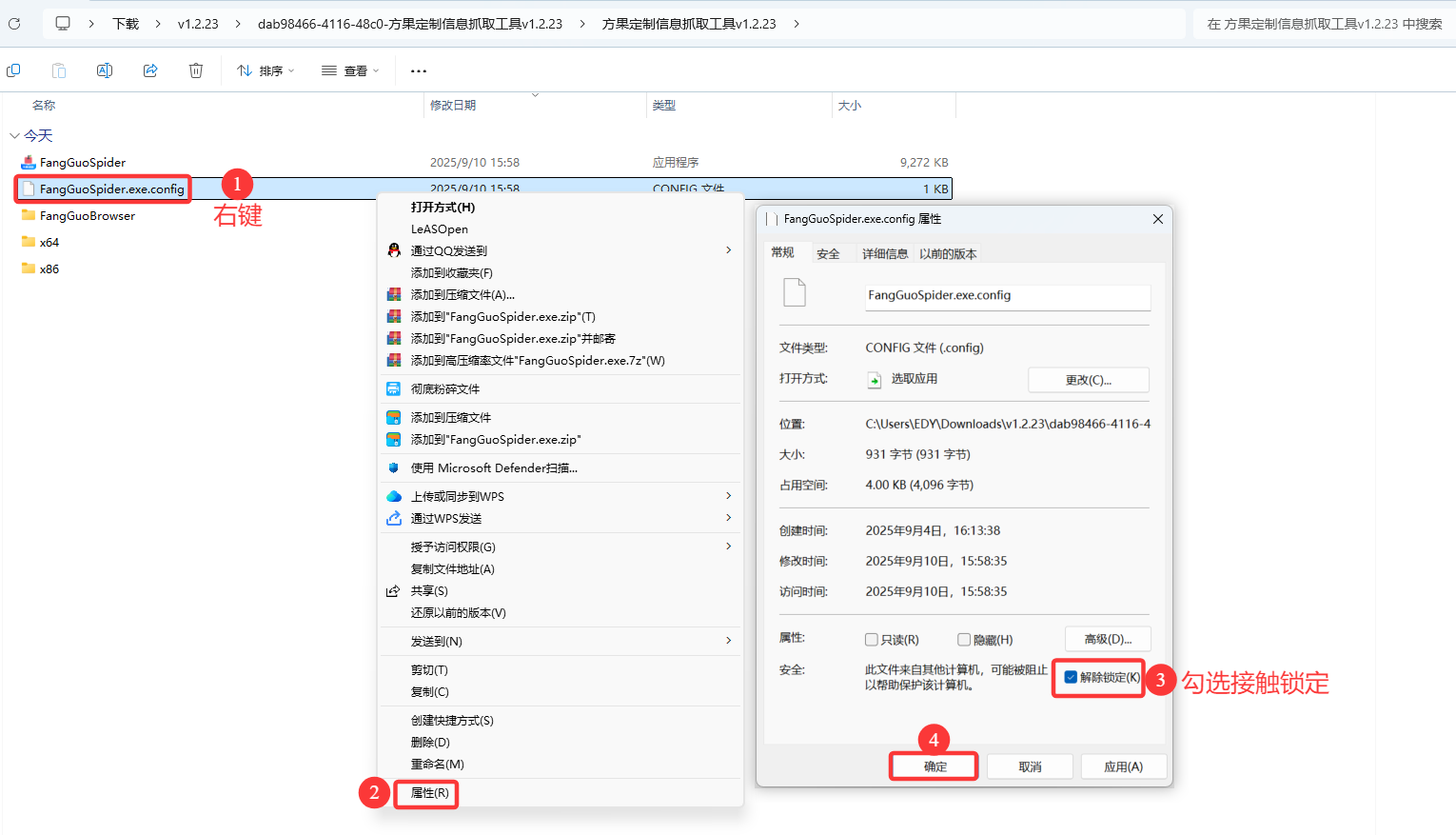
Task: Click the trash delete icon in the toolbar
Action: coord(196,70)
